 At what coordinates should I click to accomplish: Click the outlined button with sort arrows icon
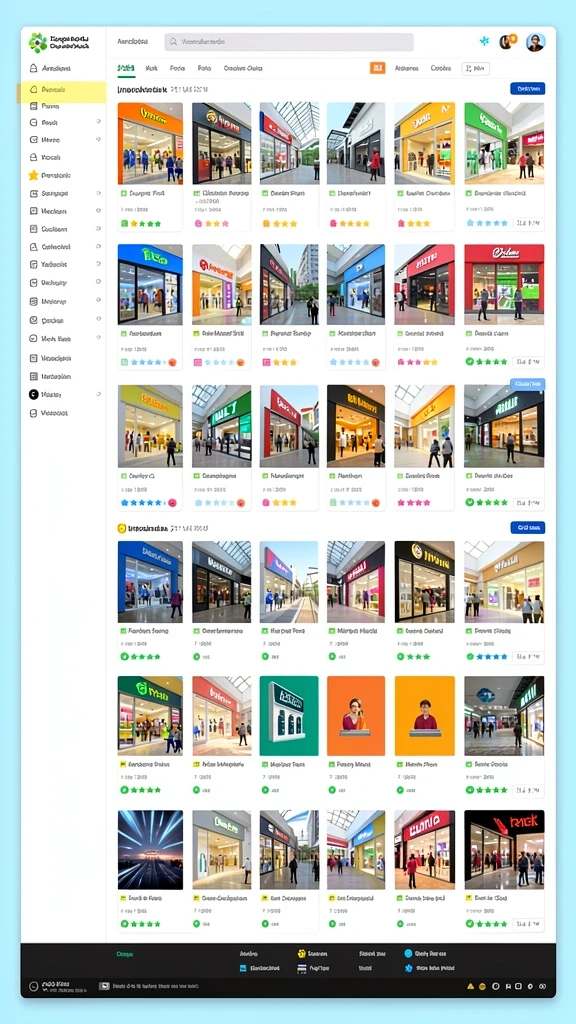pos(475,68)
